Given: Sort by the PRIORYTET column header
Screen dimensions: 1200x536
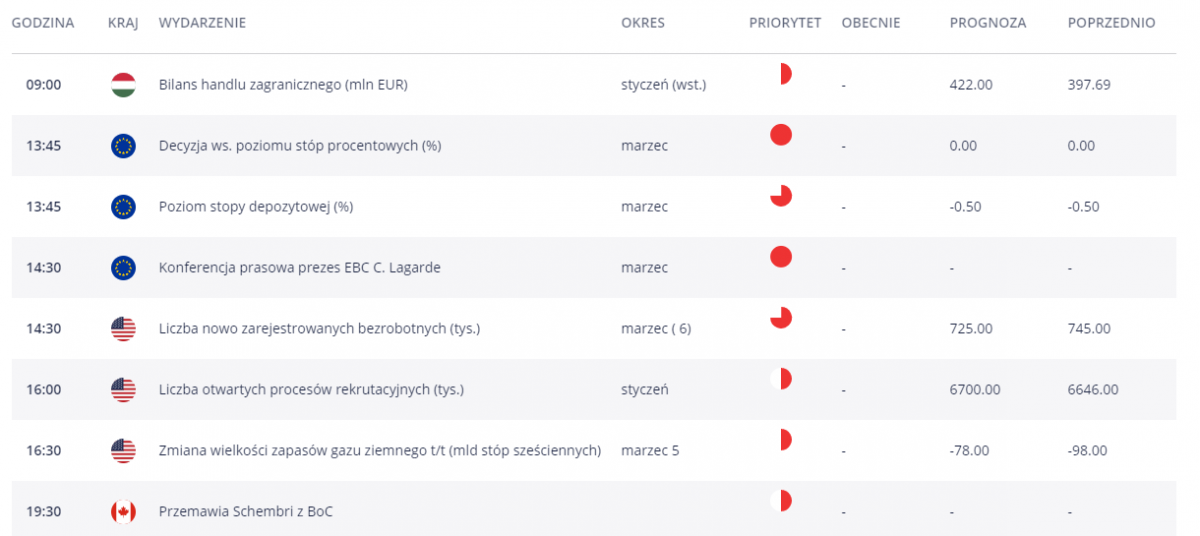Looking at the screenshot, I should click(785, 23).
